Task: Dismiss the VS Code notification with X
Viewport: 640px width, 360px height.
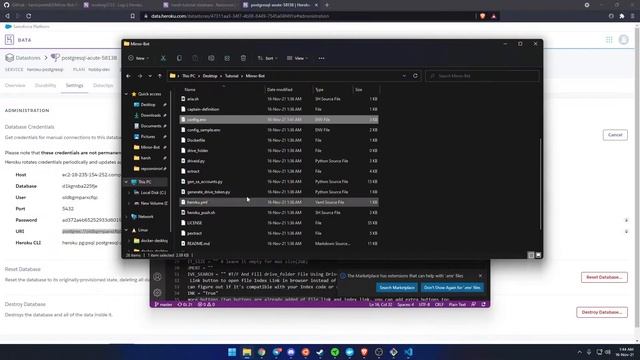Action: coord(480,276)
